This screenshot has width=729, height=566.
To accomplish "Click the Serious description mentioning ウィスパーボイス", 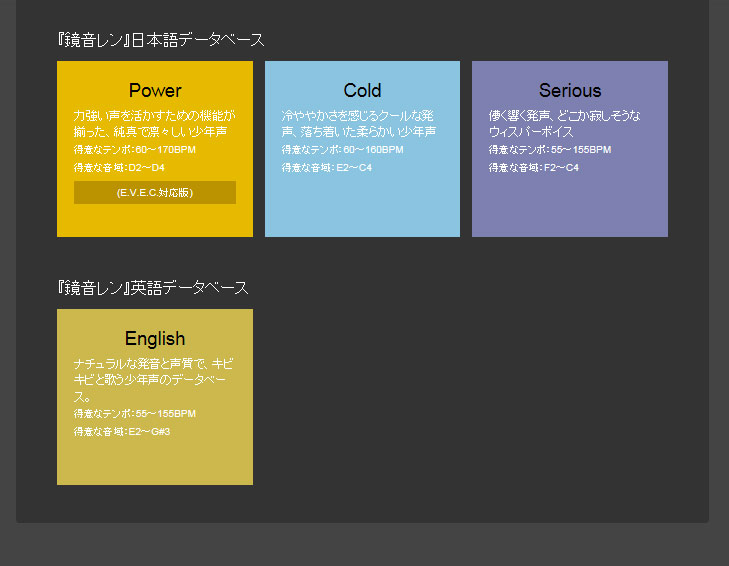I will pos(564,124).
